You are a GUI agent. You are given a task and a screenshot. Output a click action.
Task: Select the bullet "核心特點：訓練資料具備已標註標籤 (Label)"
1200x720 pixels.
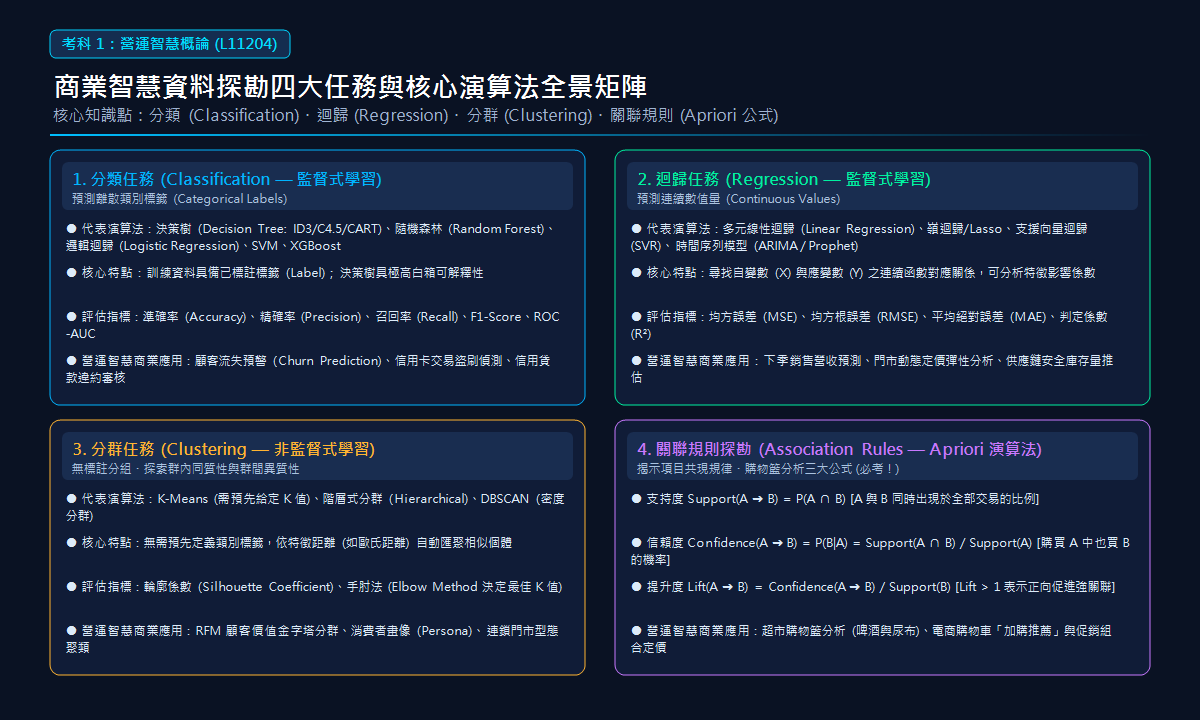(275, 272)
